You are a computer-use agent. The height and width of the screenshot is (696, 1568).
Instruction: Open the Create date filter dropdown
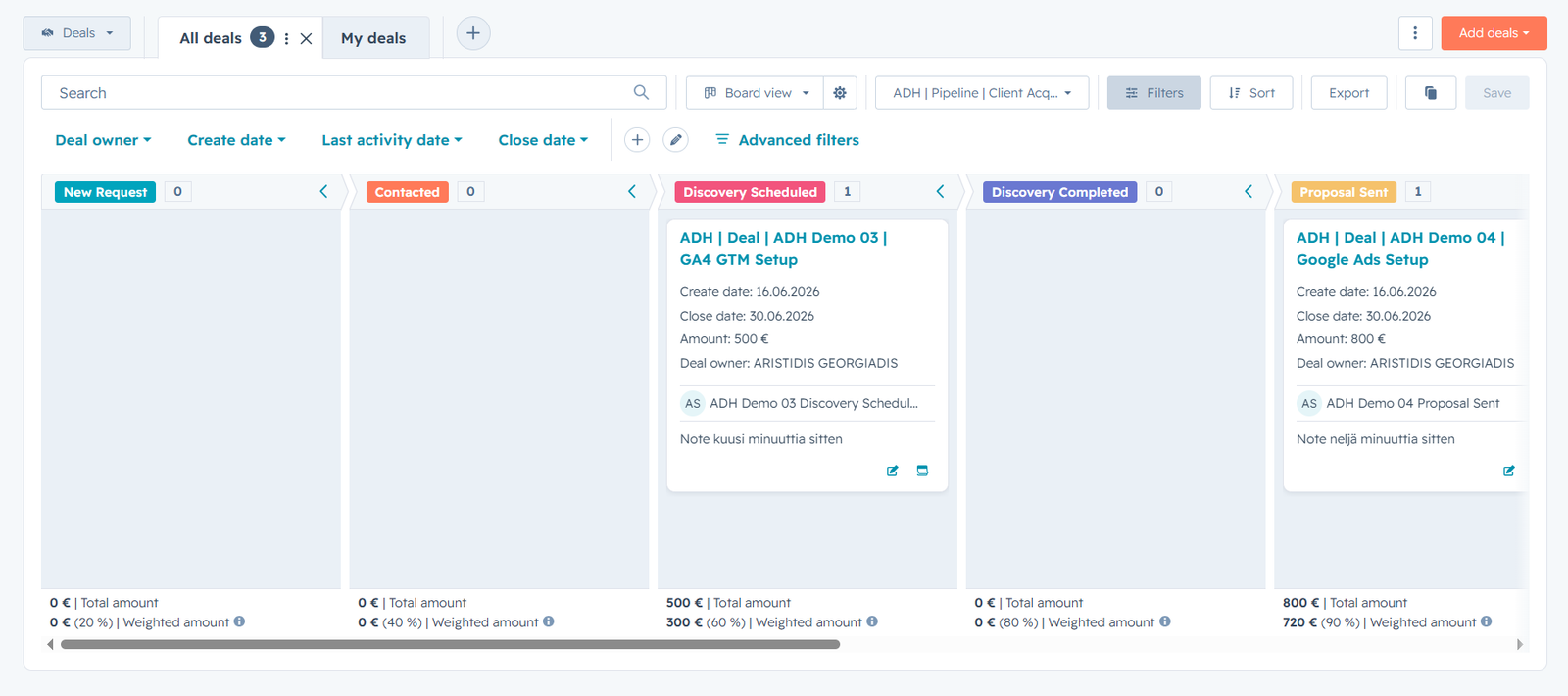coord(236,140)
